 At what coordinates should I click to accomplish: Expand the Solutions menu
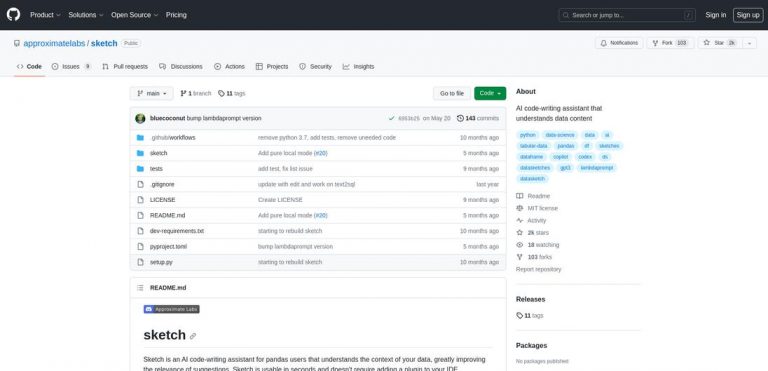[86, 15]
